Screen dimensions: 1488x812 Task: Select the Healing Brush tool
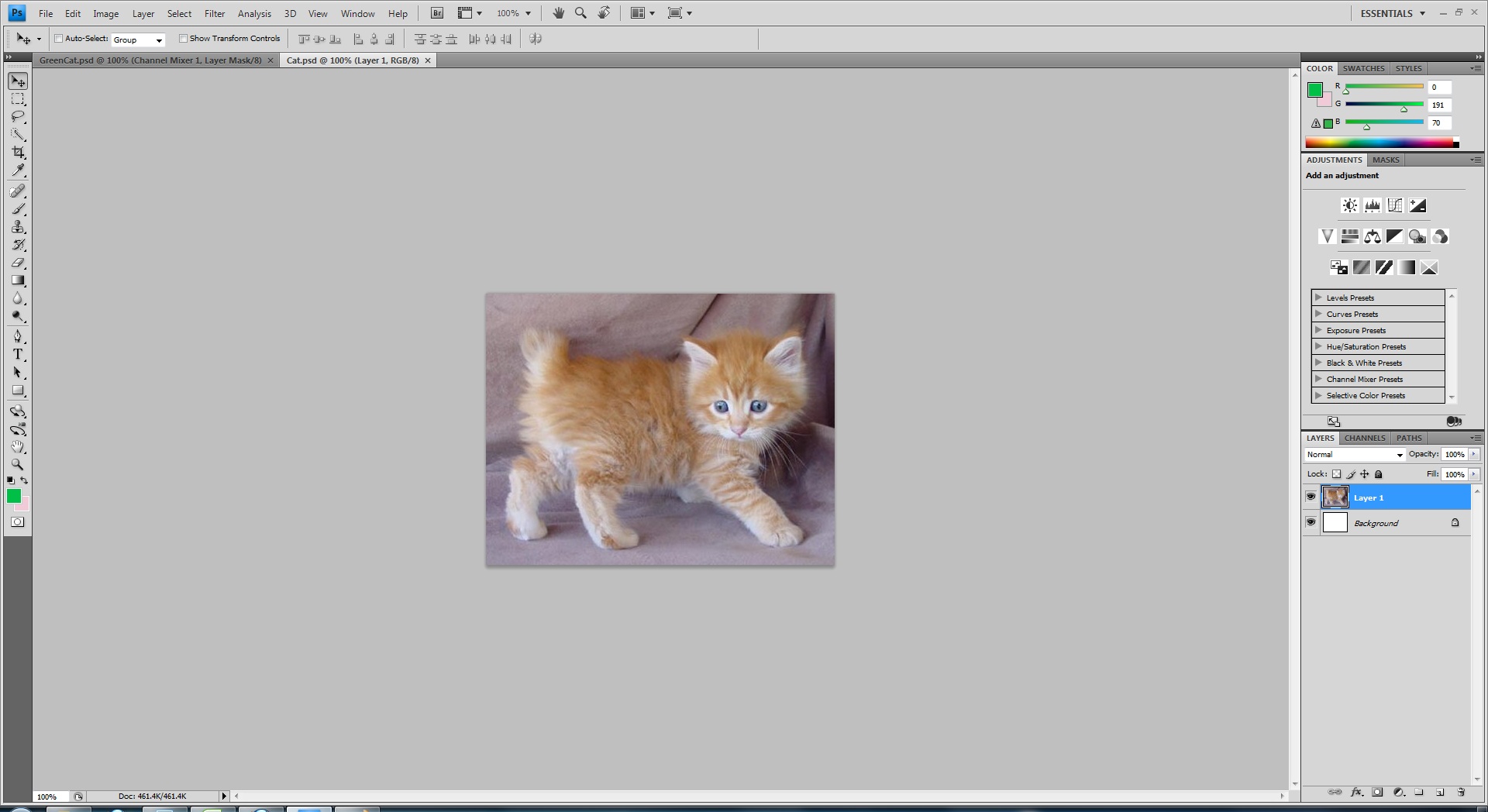coord(18,191)
